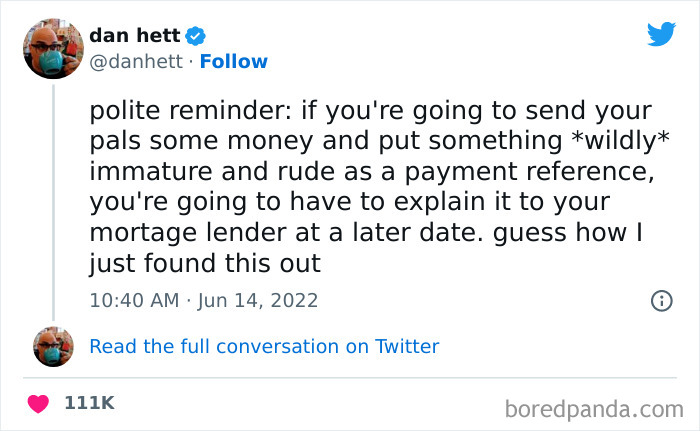Click the small avatar beside conversation link
The width and height of the screenshot is (700, 431).
tap(53, 346)
